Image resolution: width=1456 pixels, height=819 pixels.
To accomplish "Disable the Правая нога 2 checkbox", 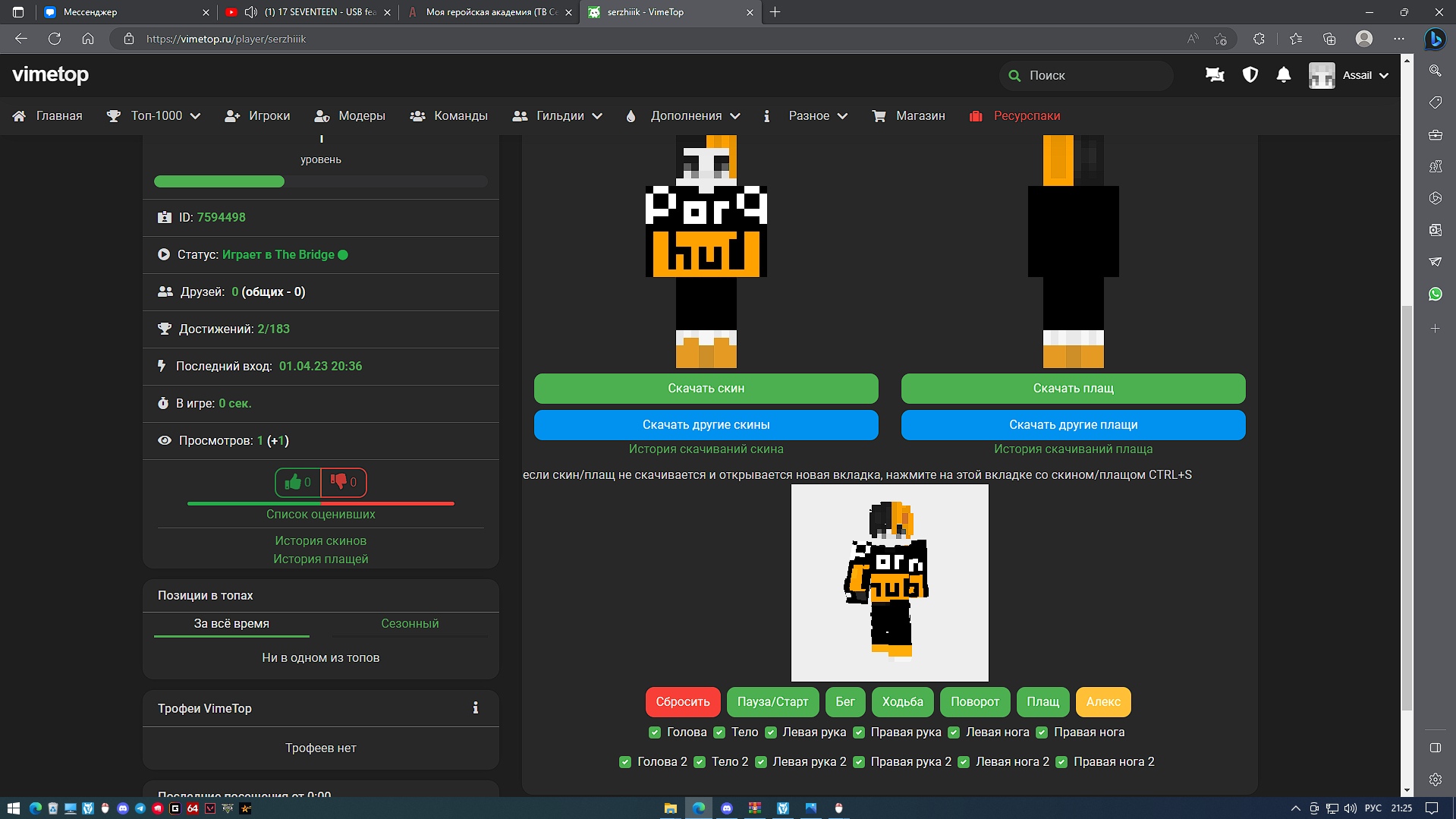I will pos(1061,762).
